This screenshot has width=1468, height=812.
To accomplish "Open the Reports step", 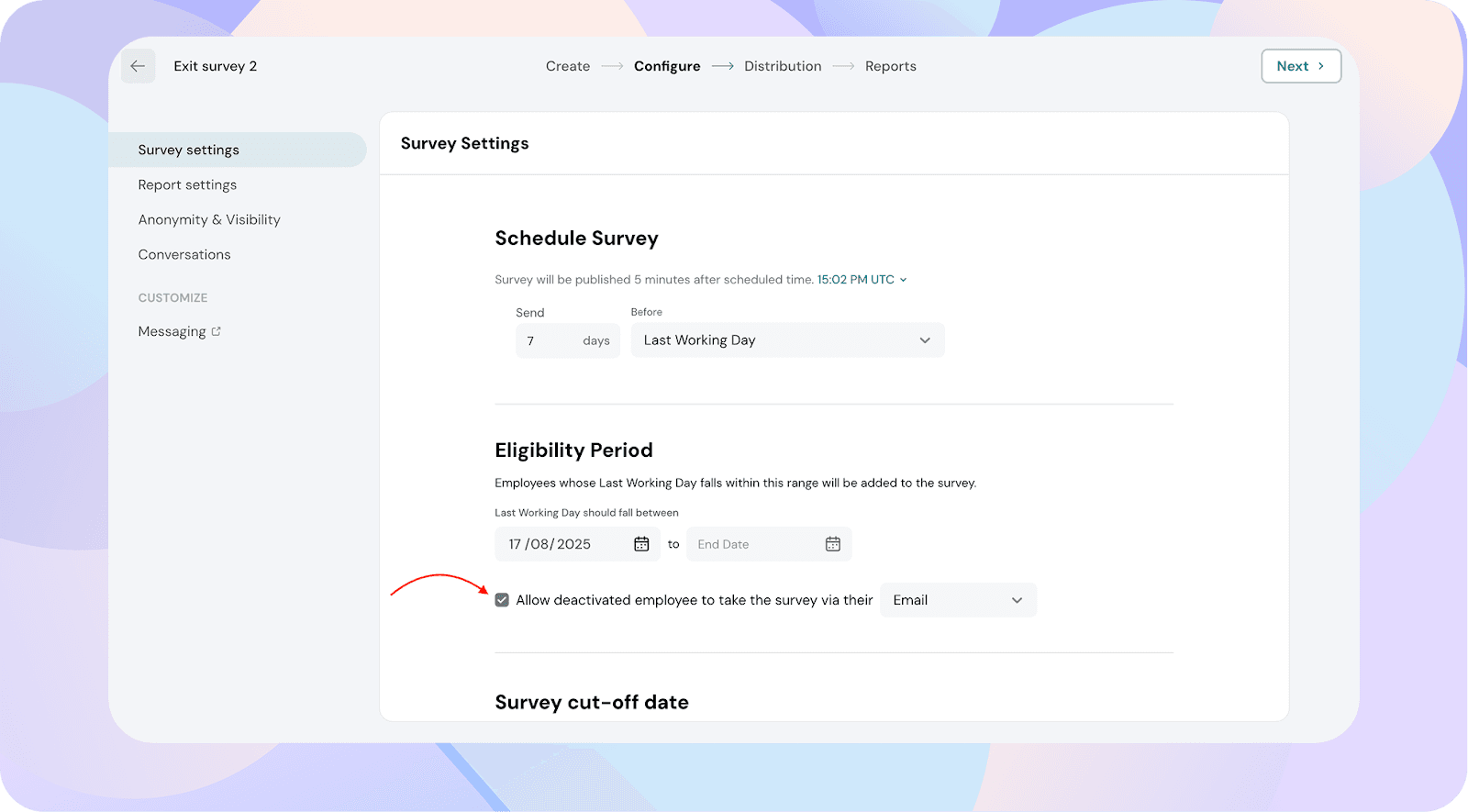I will pyautogui.click(x=890, y=66).
